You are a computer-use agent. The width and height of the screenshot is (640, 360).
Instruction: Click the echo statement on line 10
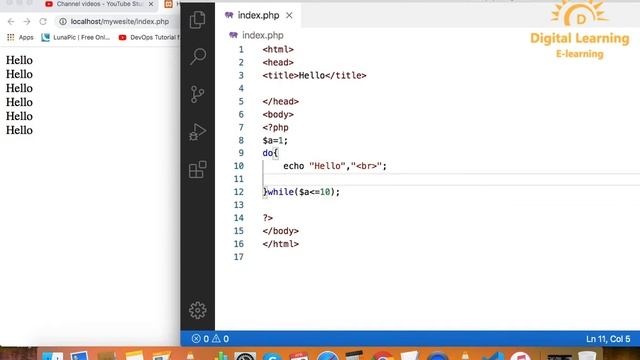point(335,166)
